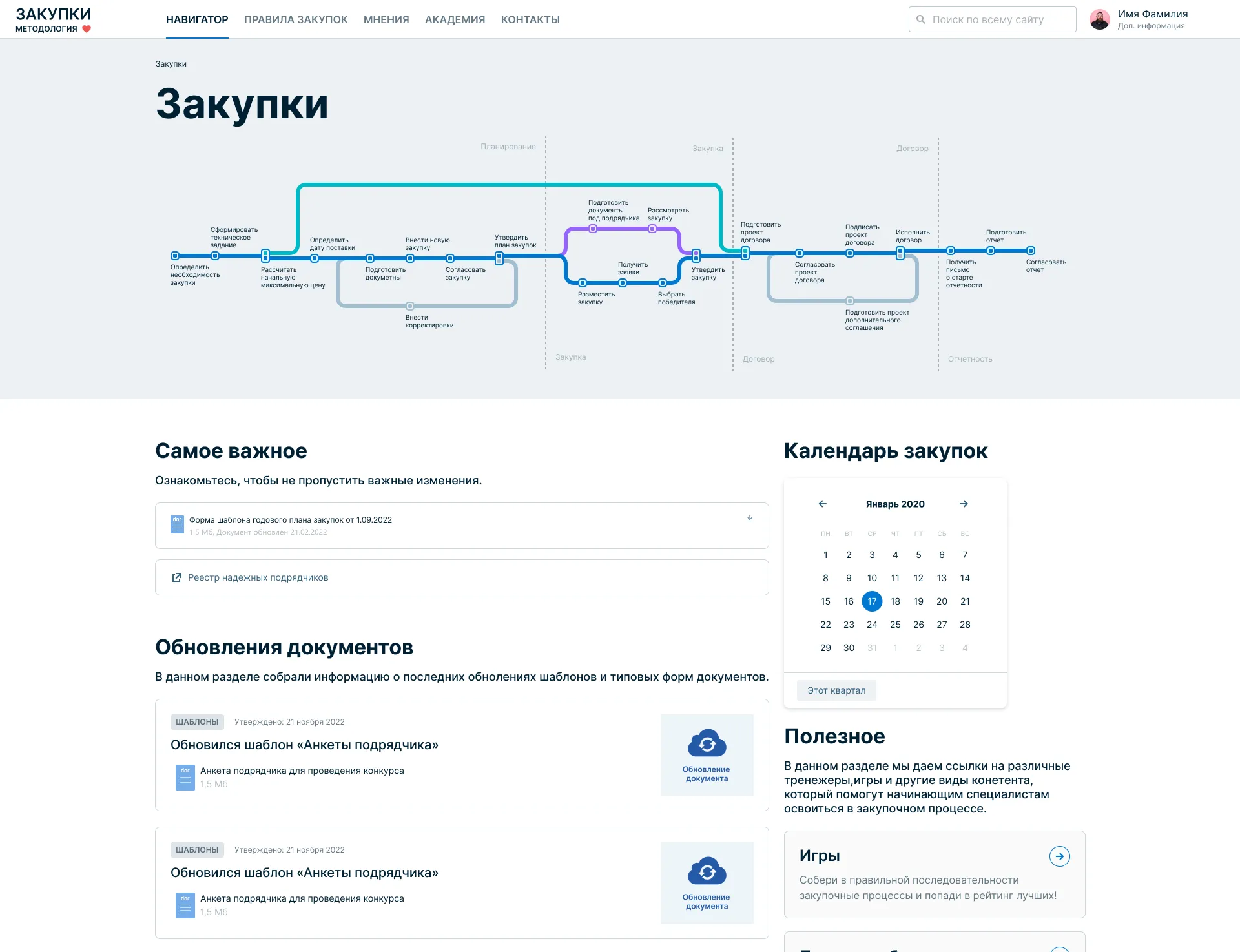Open the ПРАВИЛА ЗАКУПОК menu item

[296, 19]
